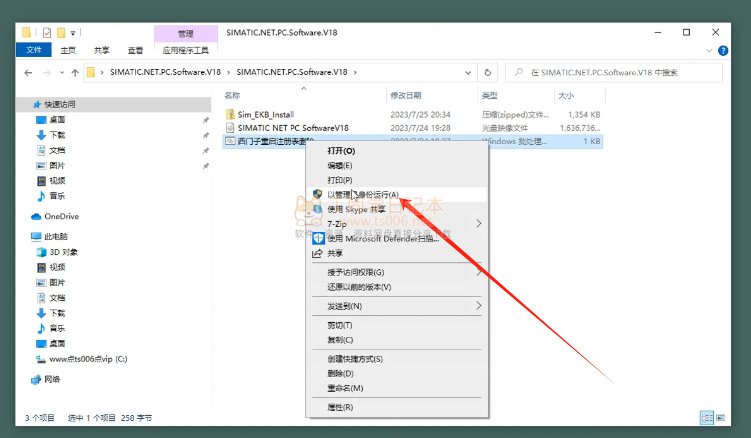
Task: Click the new folder quick access icon
Action: click(x=61, y=33)
